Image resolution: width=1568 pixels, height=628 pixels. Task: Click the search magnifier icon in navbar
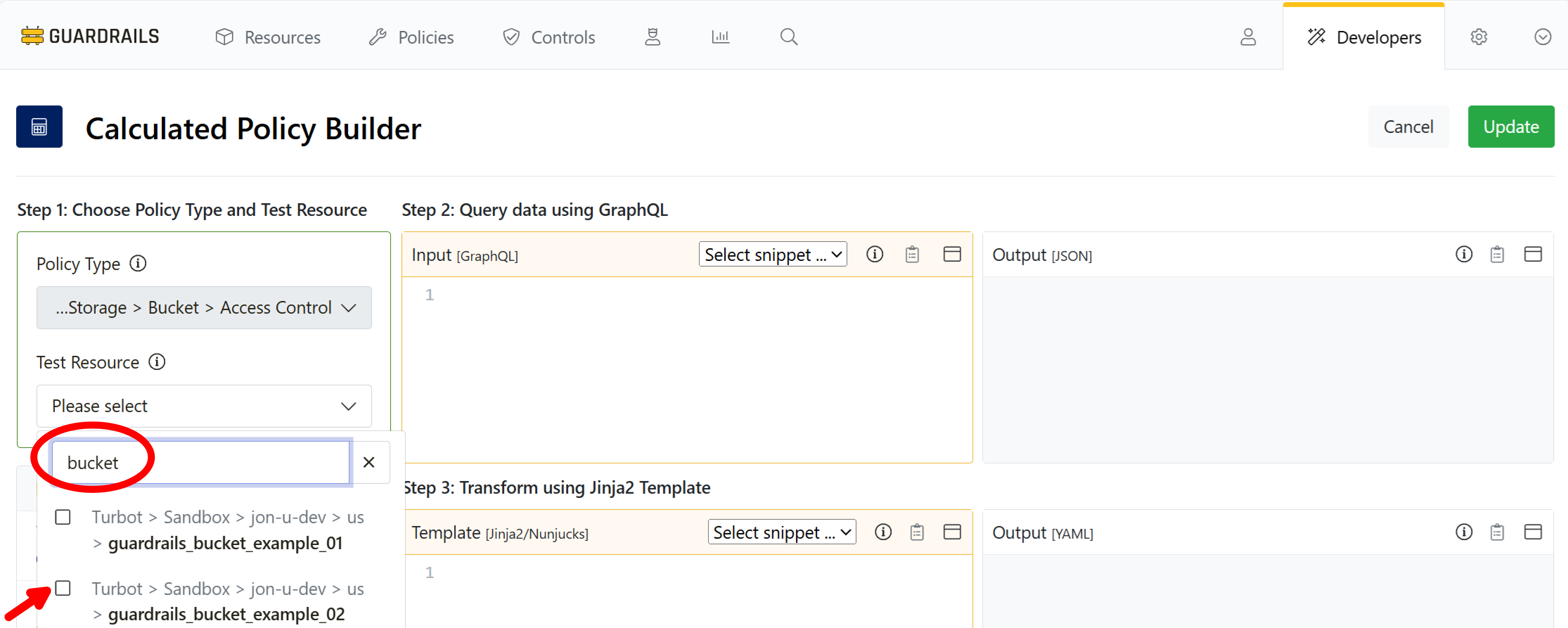pos(788,37)
